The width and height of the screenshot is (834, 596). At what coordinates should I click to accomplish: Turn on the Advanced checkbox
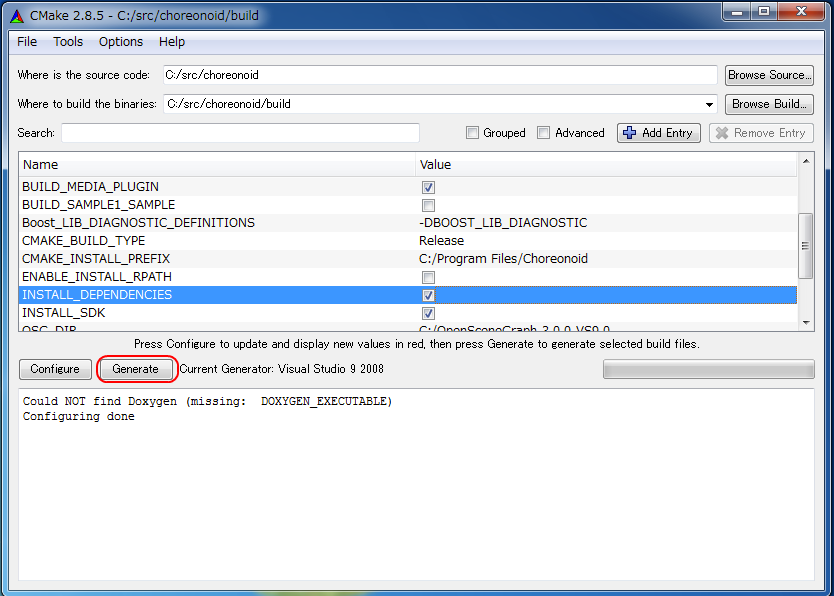click(544, 133)
